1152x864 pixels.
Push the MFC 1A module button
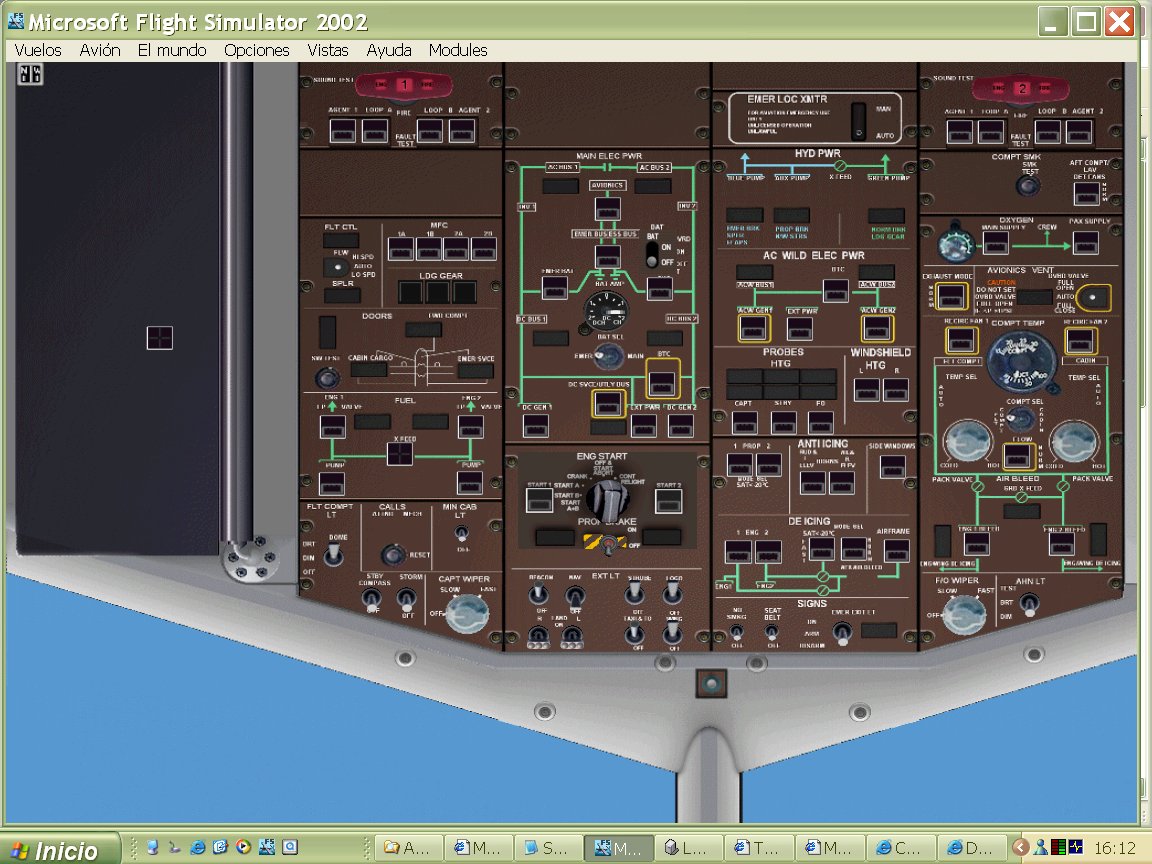pyautogui.click(x=400, y=249)
